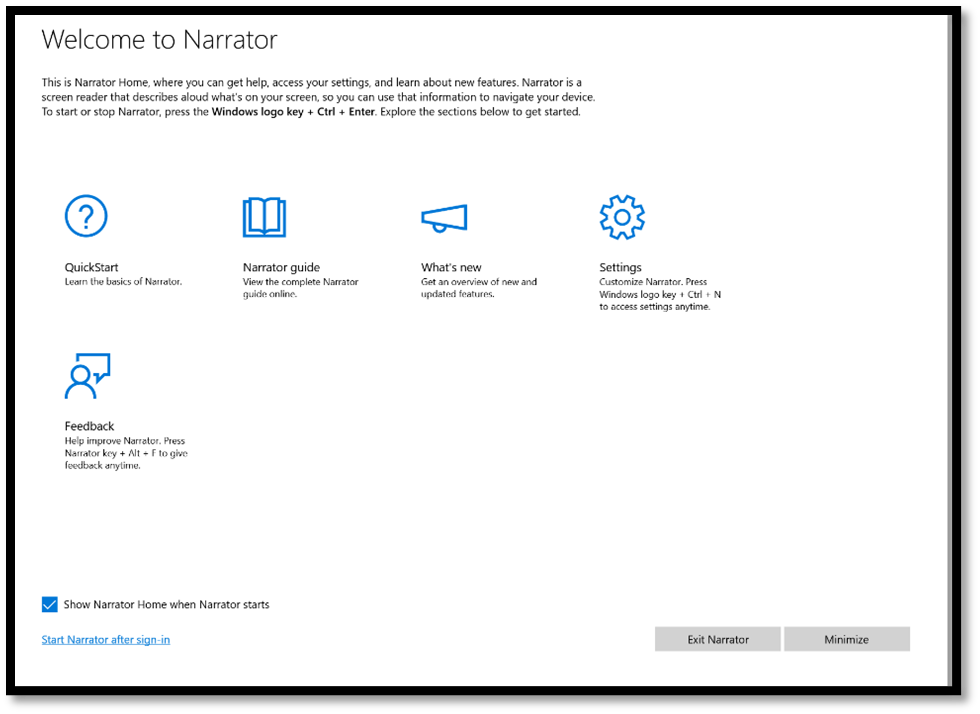Uncheck Show Narrator Home when Narrator starts
Viewport: 980px width, 714px height.
pos(50,604)
